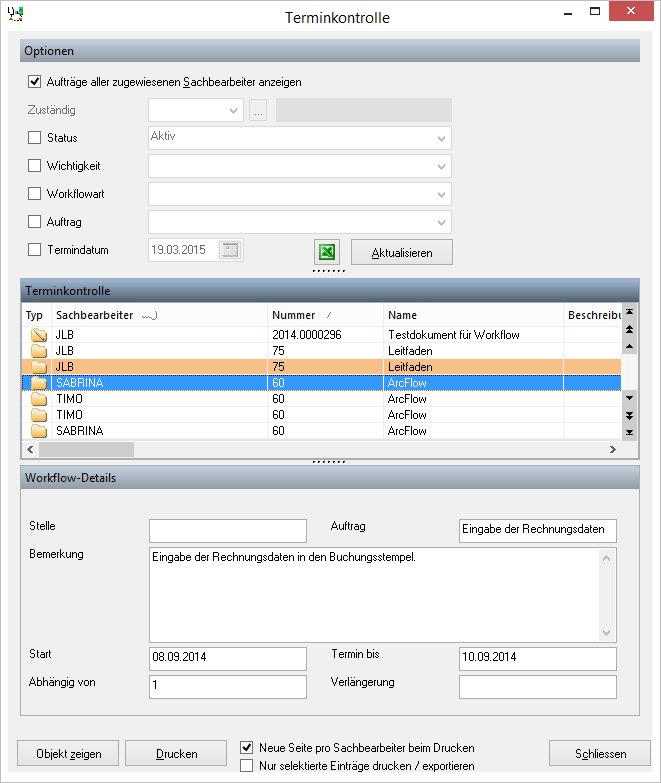The width and height of the screenshot is (661, 783).
Task: Click the Termin bis field 10.09.2014
Action: coord(538,659)
